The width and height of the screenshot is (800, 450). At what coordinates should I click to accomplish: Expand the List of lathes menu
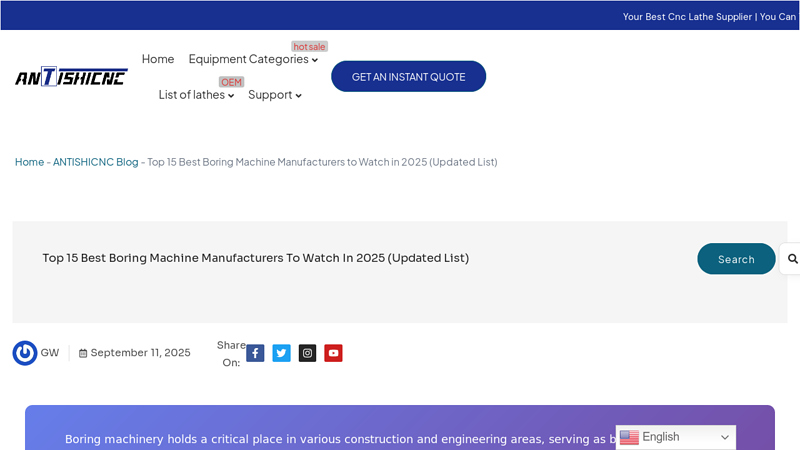click(196, 95)
